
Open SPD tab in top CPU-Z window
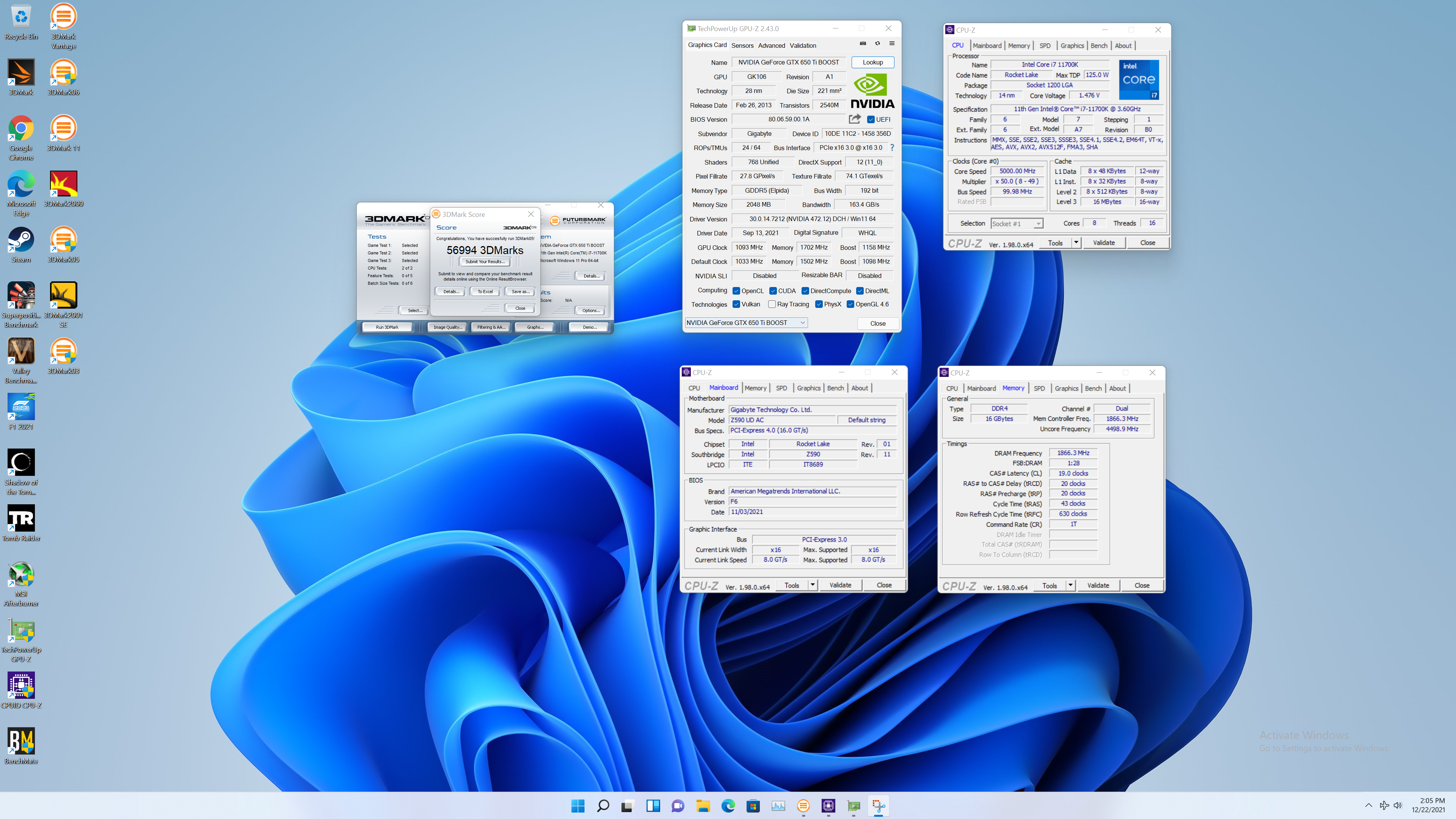1045,45
